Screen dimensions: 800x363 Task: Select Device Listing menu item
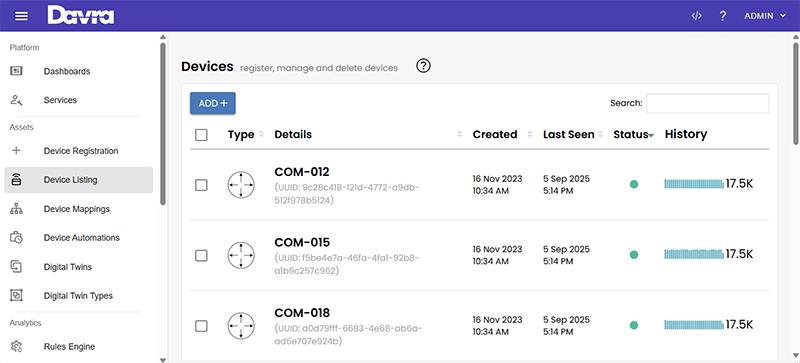pyautogui.click(x=79, y=180)
